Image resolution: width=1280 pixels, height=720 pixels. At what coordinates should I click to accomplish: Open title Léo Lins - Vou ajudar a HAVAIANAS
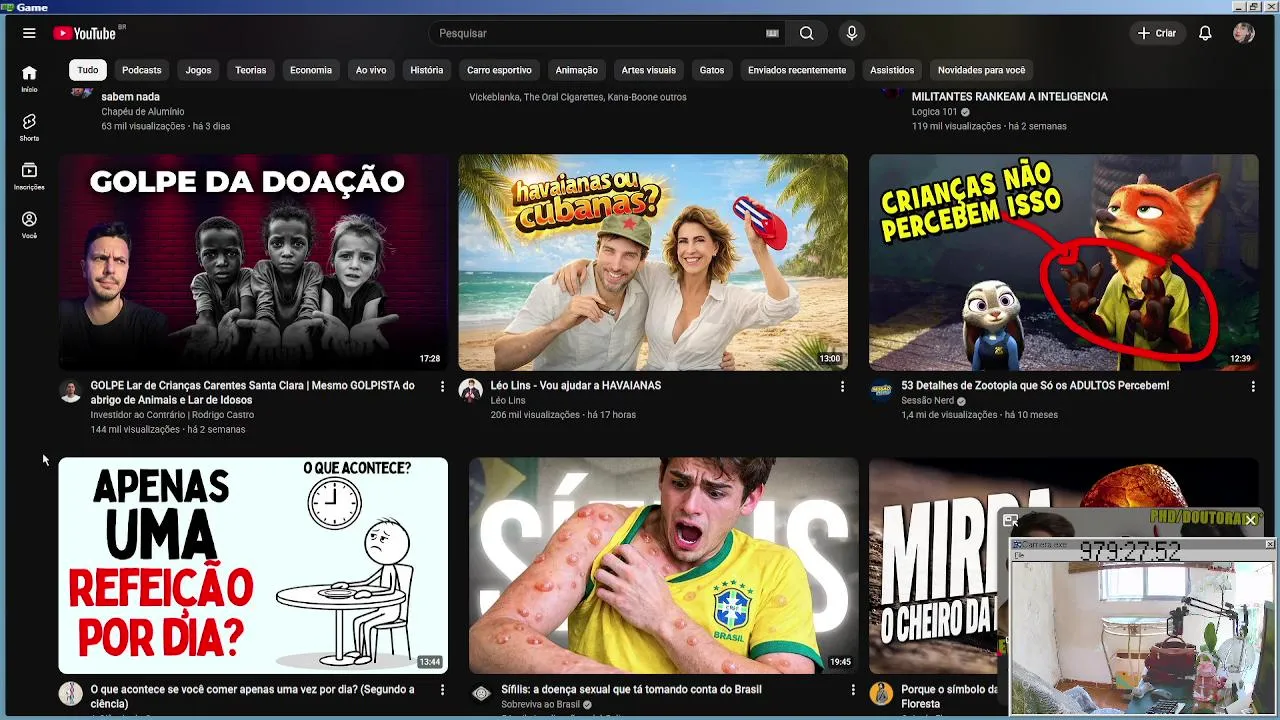[x=576, y=385]
